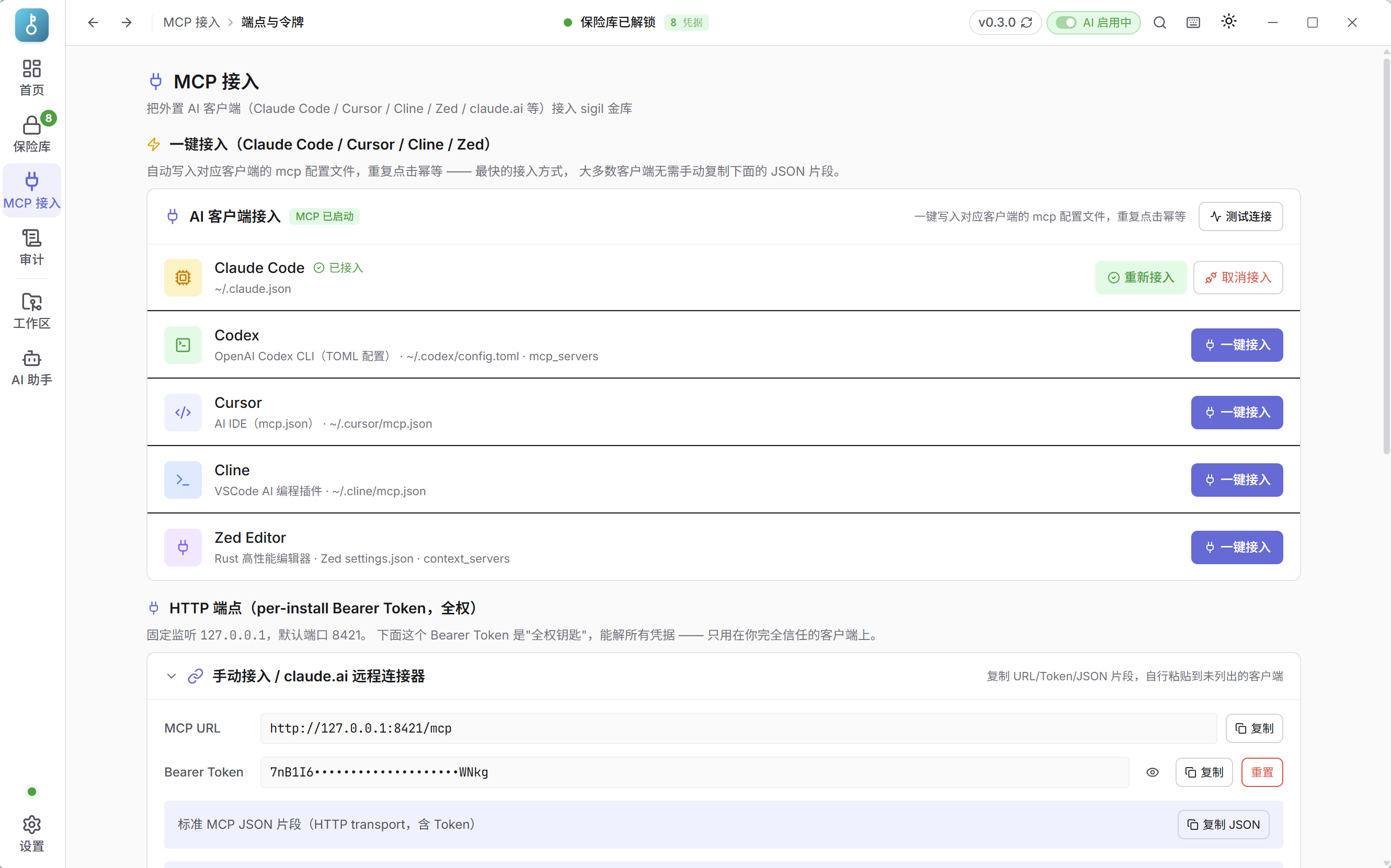Viewport: 1391px width, 868px height.
Task: Click the plug icon beside MCP 接入 title
Action: pyautogui.click(x=156, y=82)
